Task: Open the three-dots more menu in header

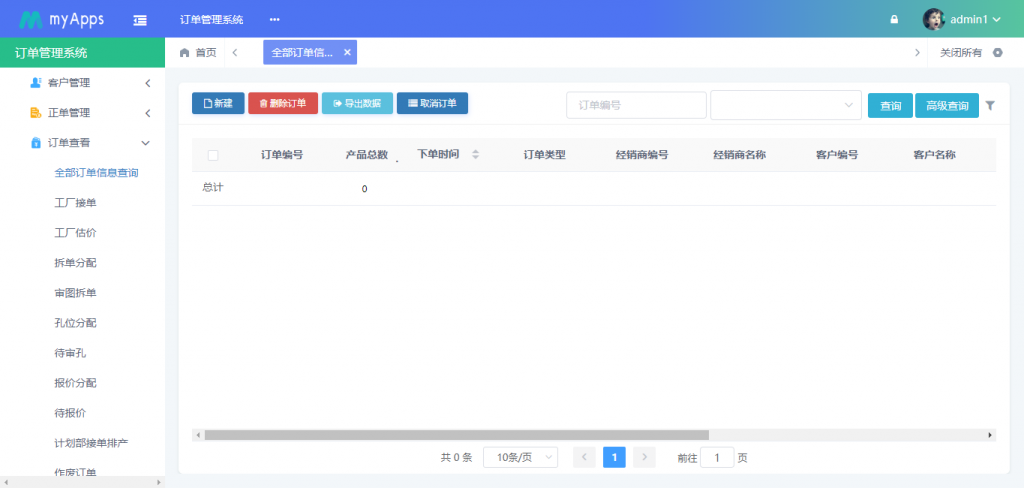Action: [x=275, y=20]
